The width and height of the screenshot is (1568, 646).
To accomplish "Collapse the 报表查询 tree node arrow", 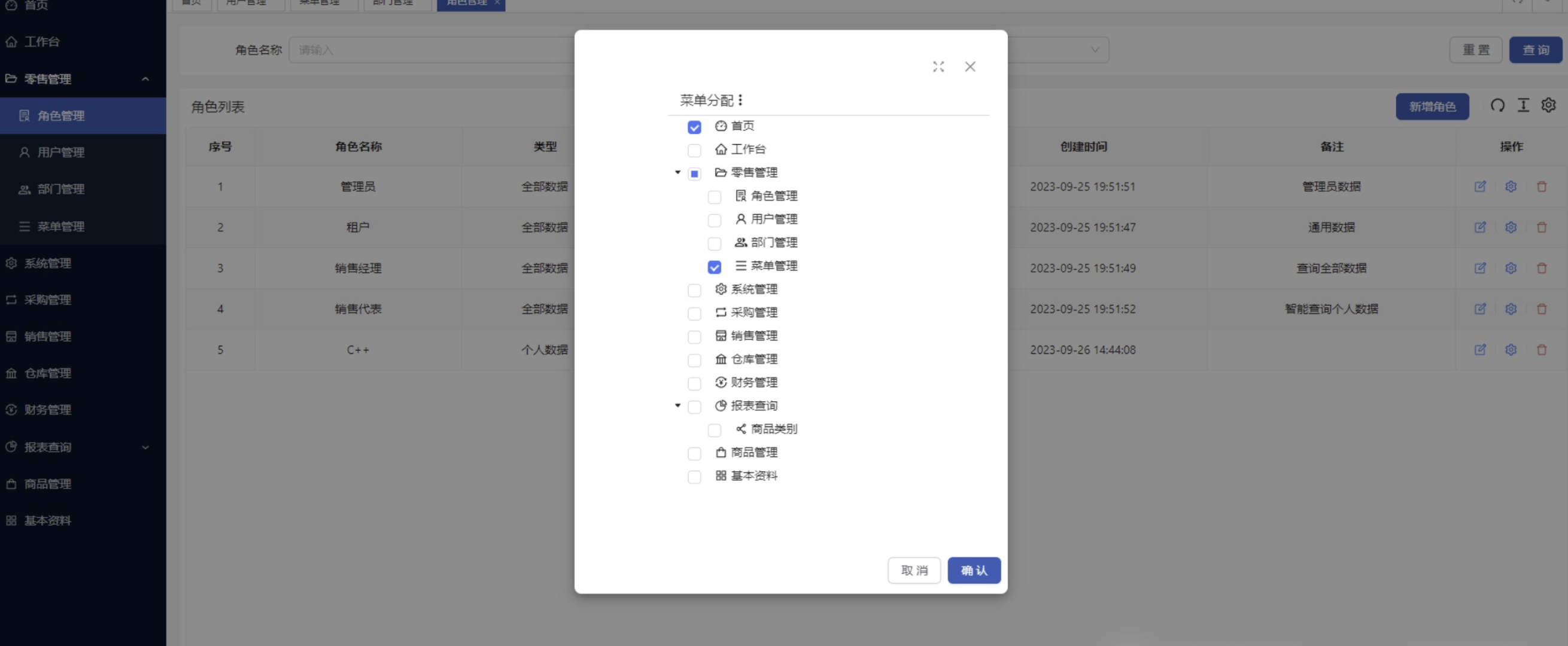I will coord(677,406).
